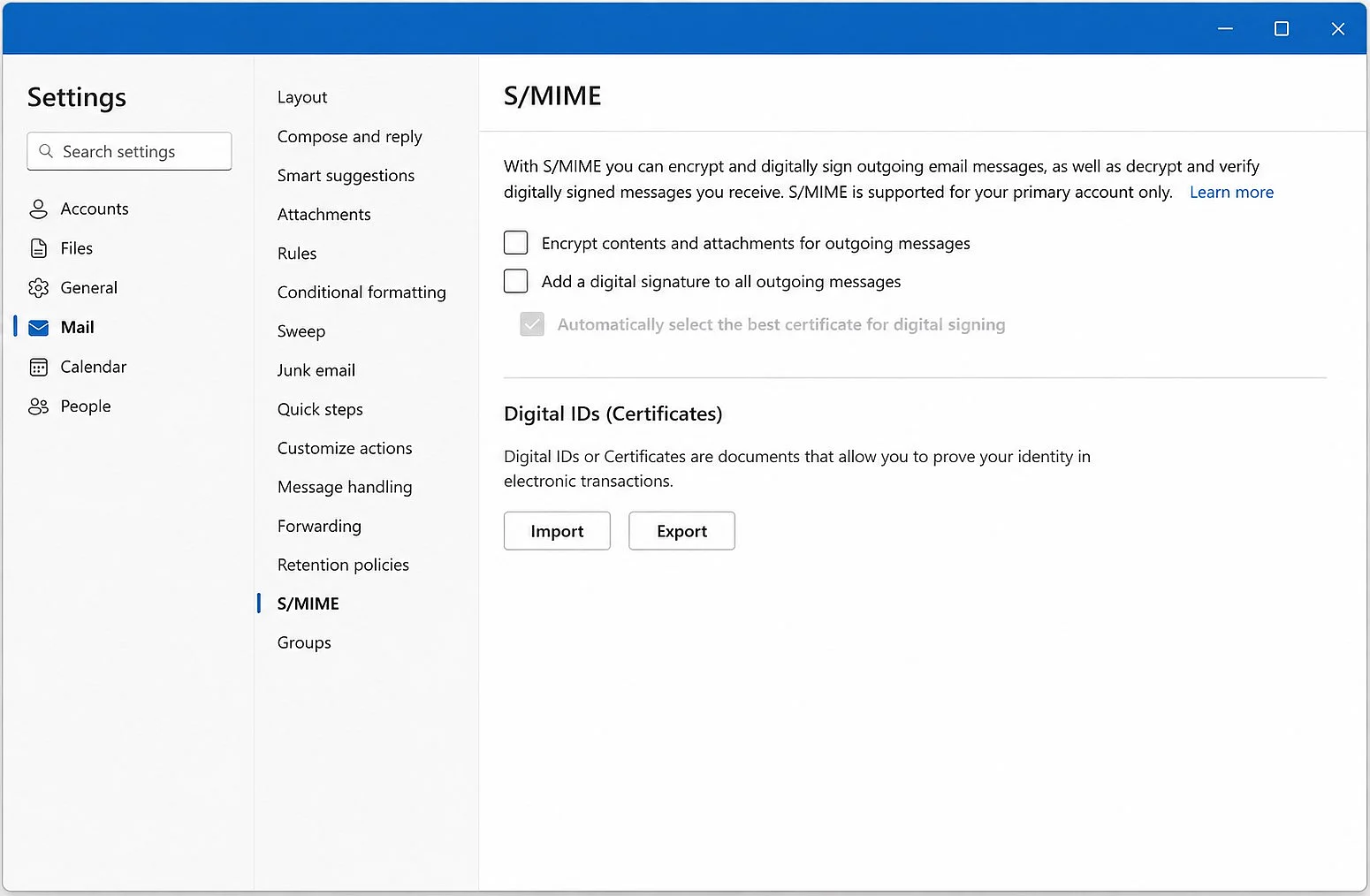
Task: Maximize the Settings window
Action: tap(1282, 28)
